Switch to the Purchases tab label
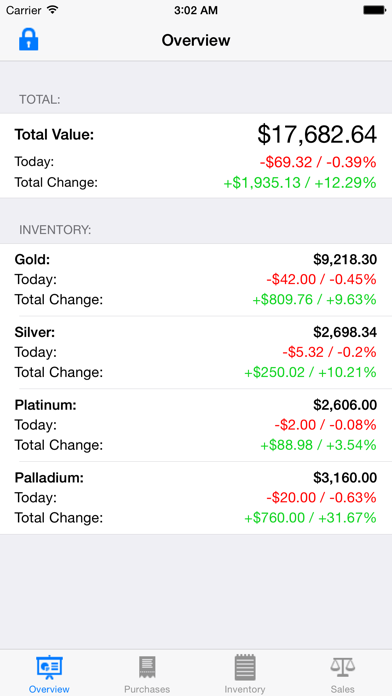The width and height of the screenshot is (392, 696). pyautogui.click(x=147, y=689)
